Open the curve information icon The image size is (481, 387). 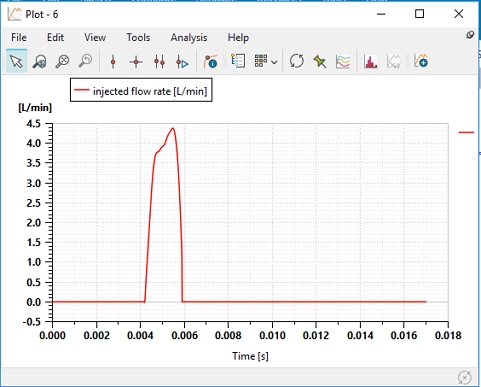point(211,62)
